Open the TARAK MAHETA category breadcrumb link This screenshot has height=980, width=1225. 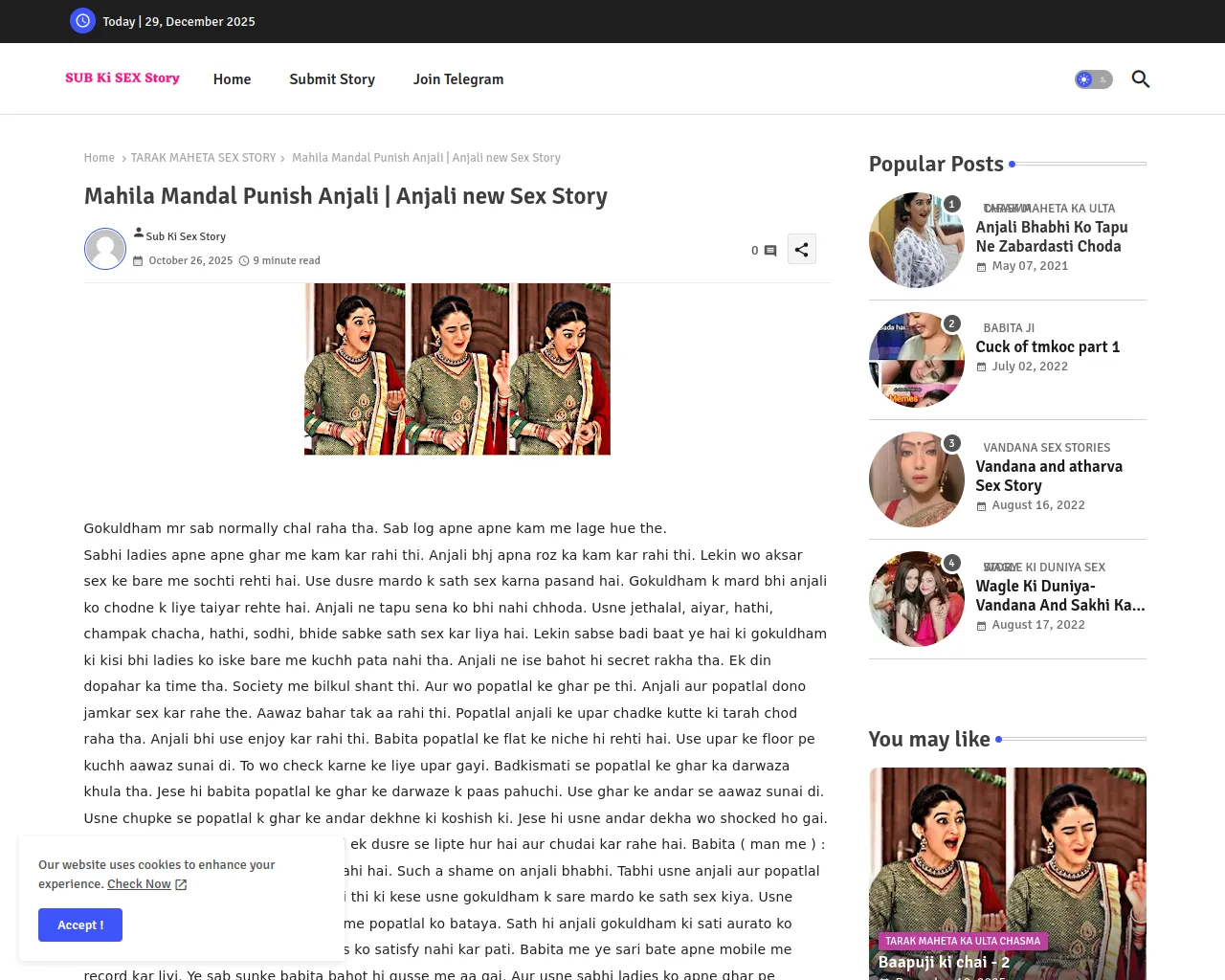pyautogui.click(x=204, y=158)
